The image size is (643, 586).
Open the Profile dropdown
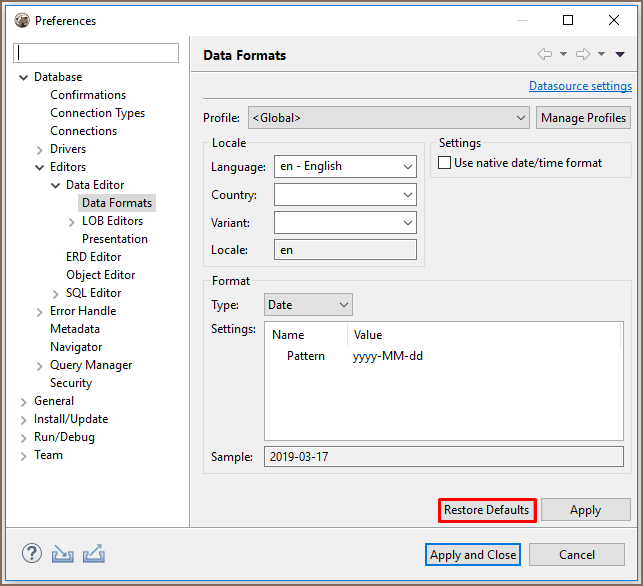pos(388,118)
